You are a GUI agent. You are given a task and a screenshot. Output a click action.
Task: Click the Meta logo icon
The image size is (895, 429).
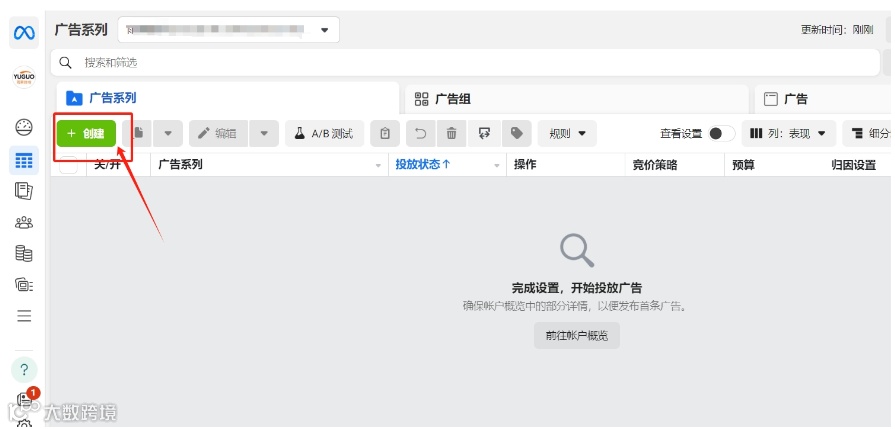click(x=24, y=33)
